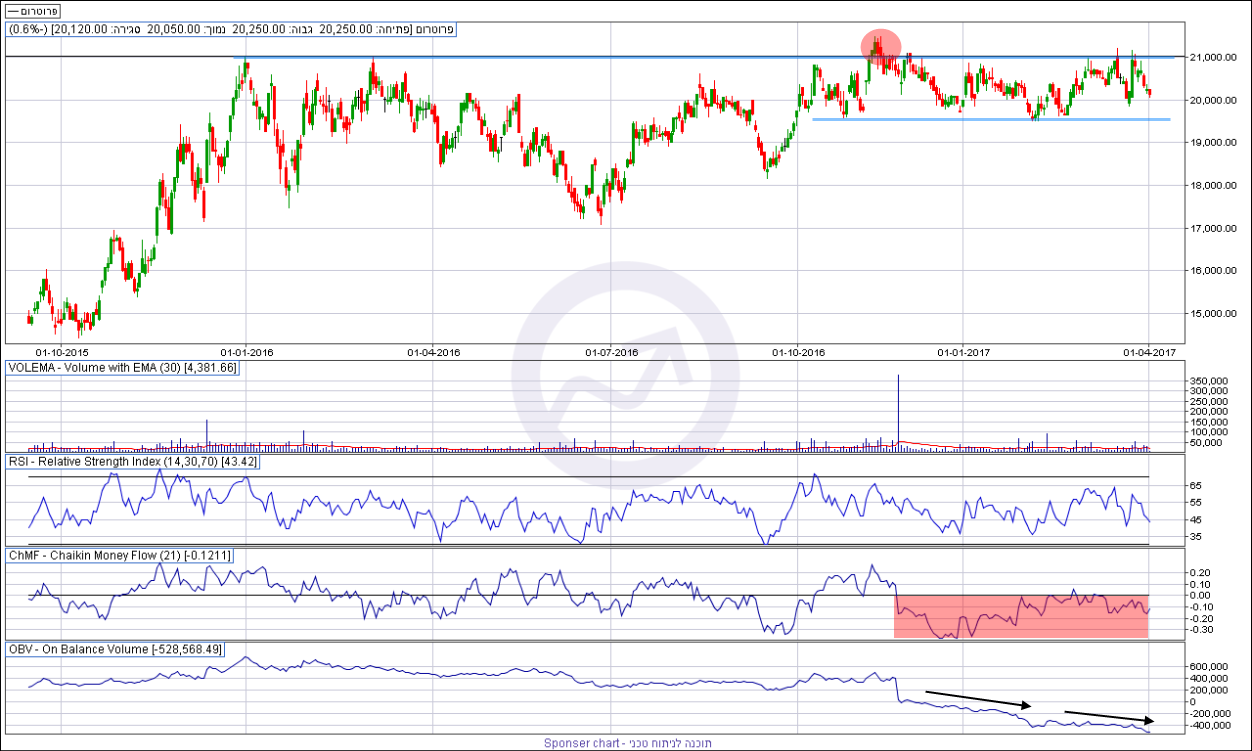
Task: Open the Sponser chart footer link
Action: (x=625, y=743)
